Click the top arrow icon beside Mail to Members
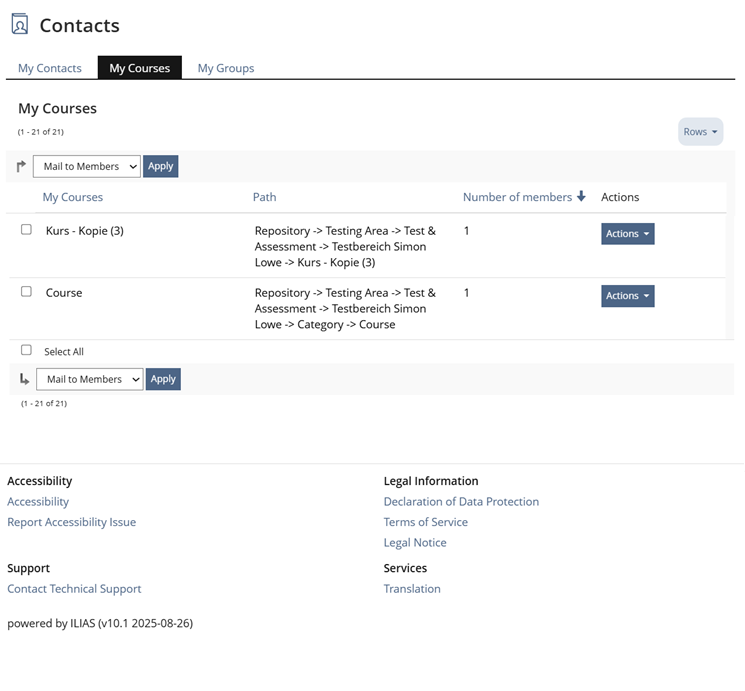The width and height of the screenshot is (745, 691). [x=23, y=167]
